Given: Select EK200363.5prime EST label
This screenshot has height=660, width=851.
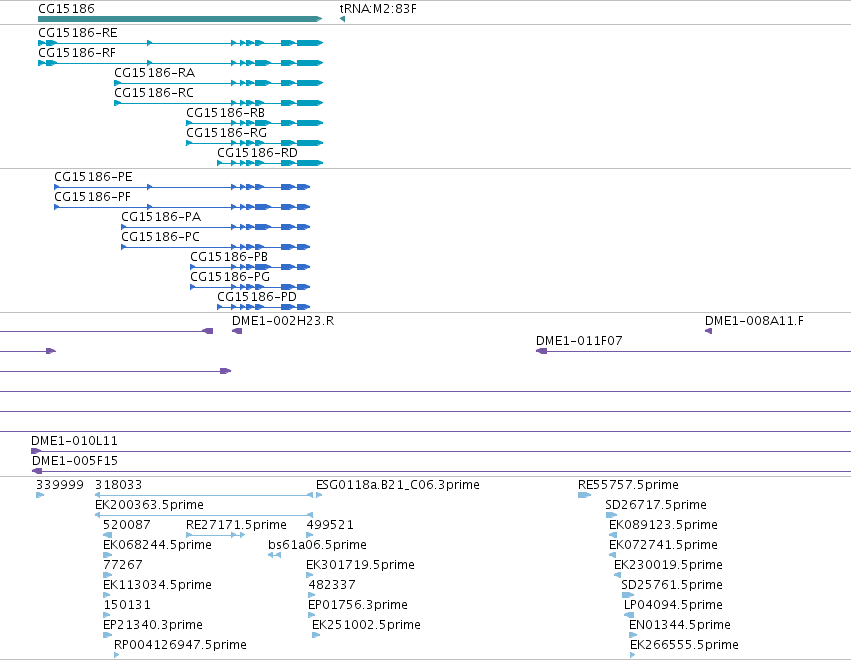Looking at the screenshot, I should click(x=149, y=505).
